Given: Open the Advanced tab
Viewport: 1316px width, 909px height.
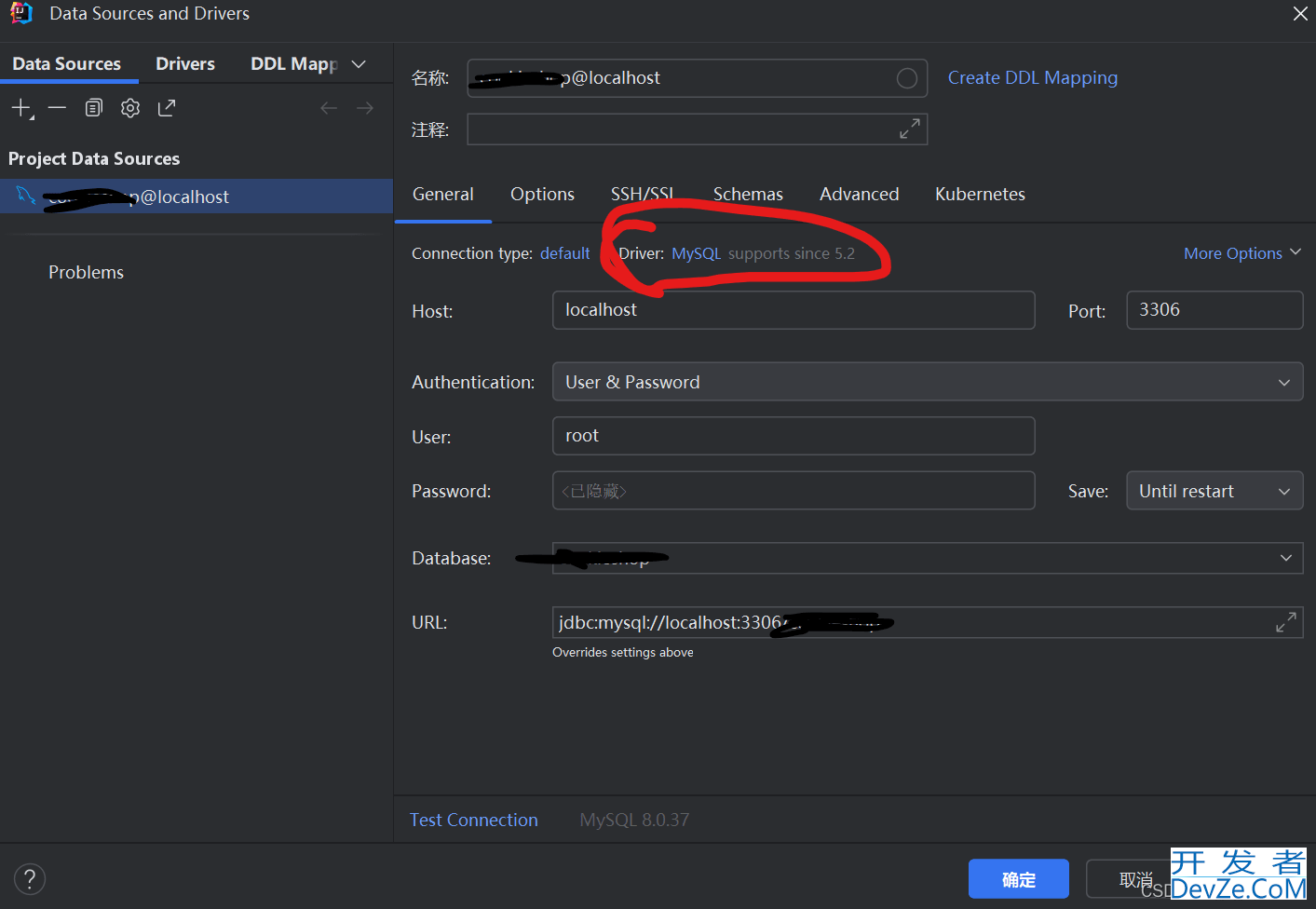Looking at the screenshot, I should point(859,194).
